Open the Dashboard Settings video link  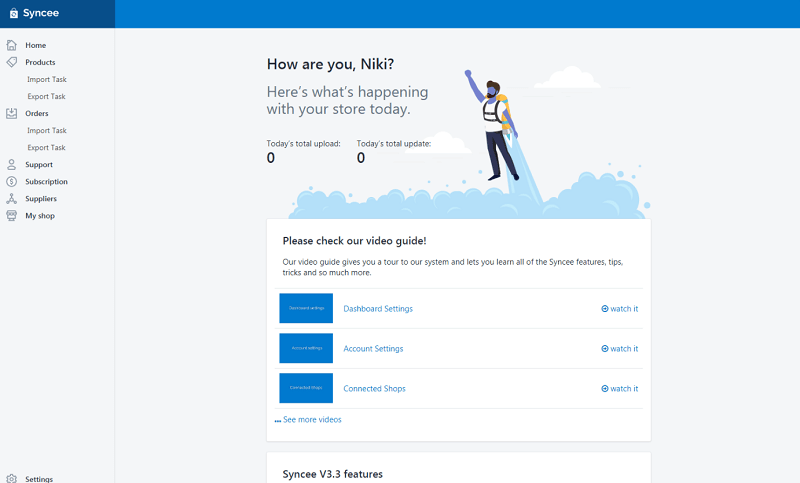pyautogui.click(x=378, y=309)
